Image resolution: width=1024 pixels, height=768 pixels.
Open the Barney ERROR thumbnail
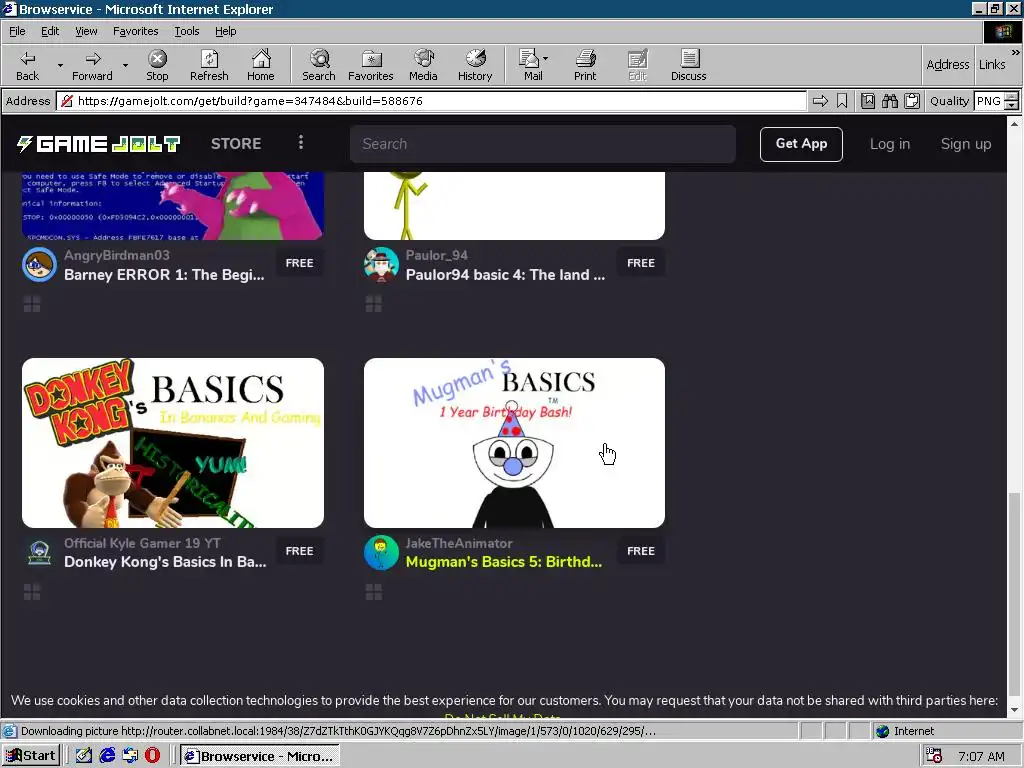pyautogui.click(x=173, y=206)
